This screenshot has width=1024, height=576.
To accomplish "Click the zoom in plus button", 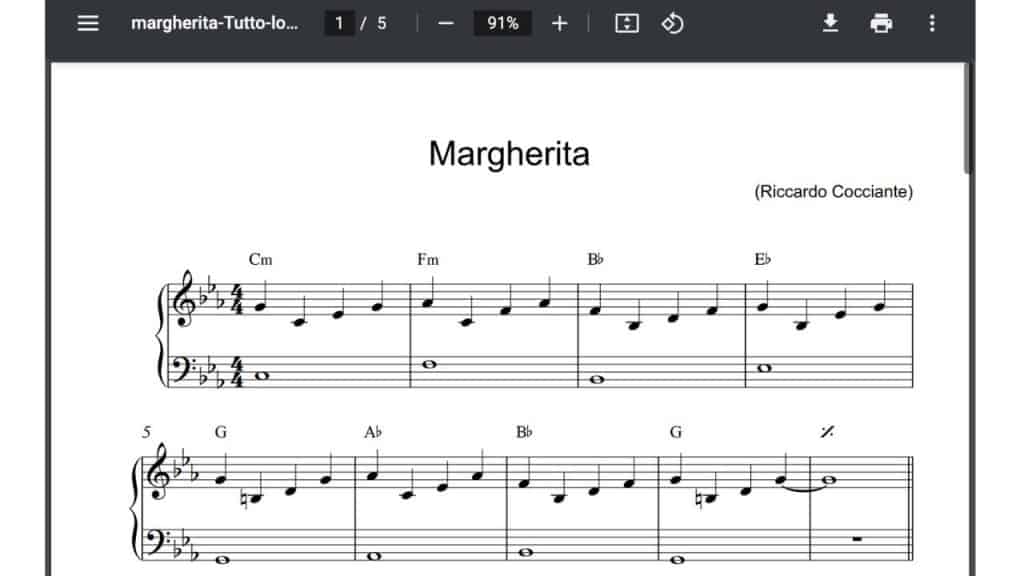I will coord(559,23).
